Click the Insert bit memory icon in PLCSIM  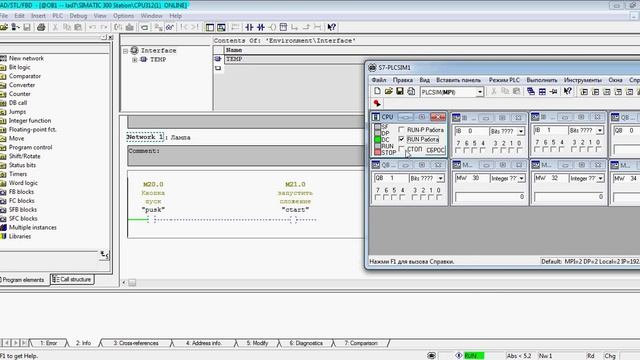pos(607,92)
